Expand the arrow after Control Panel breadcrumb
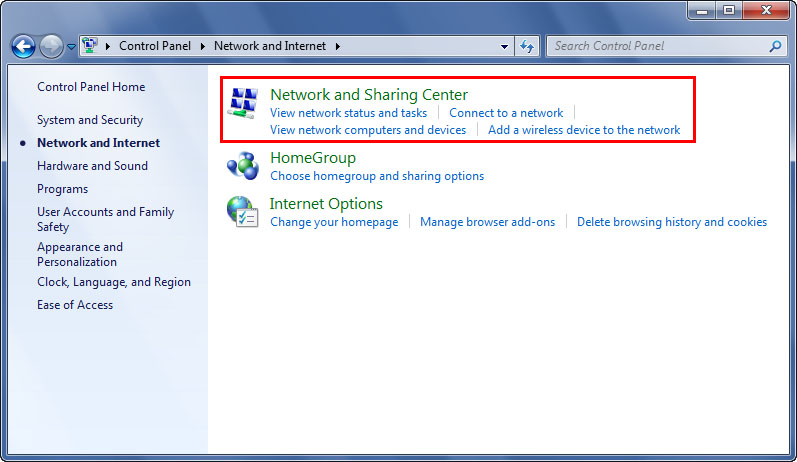Viewport: 797px width, 462px height. (x=202, y=46)
